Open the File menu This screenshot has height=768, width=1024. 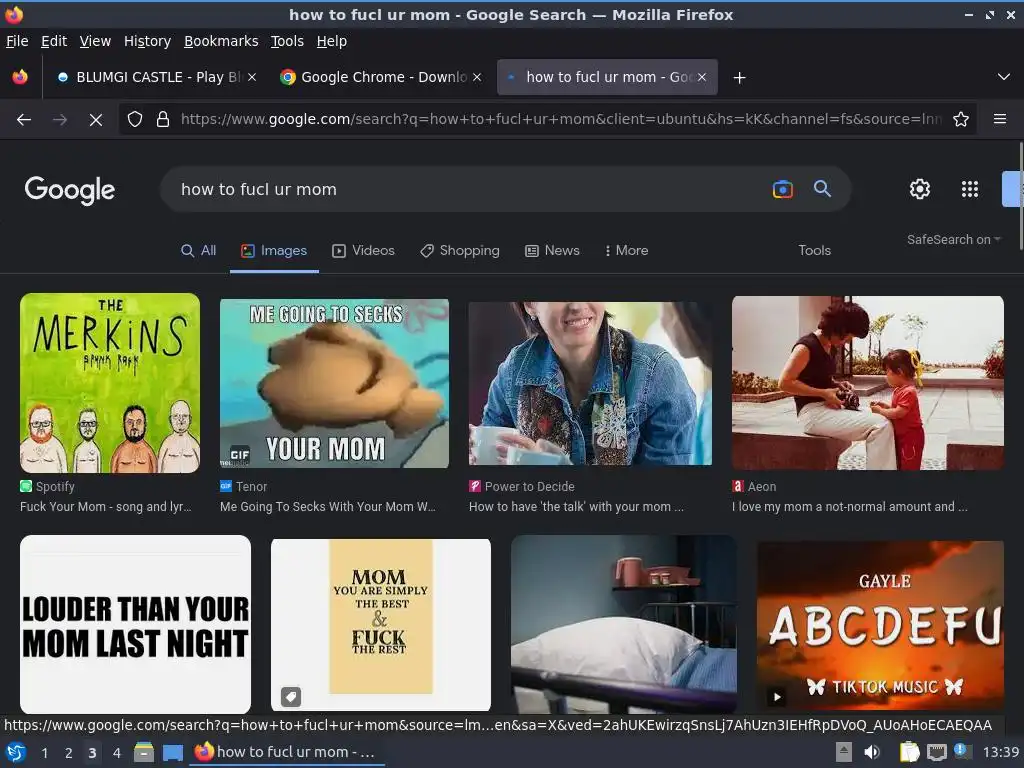(x=17, y=41)
